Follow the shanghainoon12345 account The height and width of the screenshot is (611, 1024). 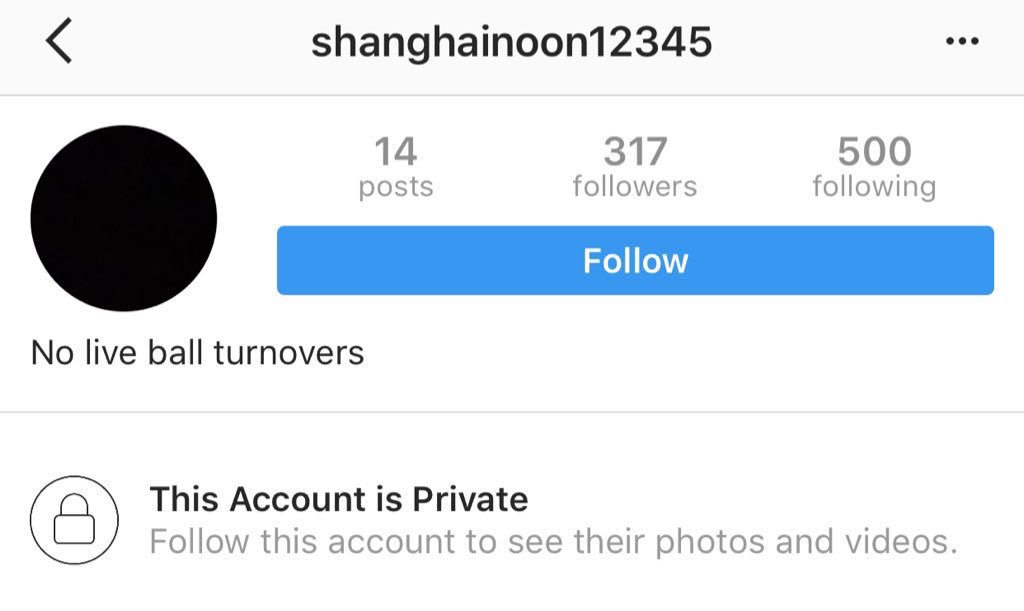click(635, 260)
